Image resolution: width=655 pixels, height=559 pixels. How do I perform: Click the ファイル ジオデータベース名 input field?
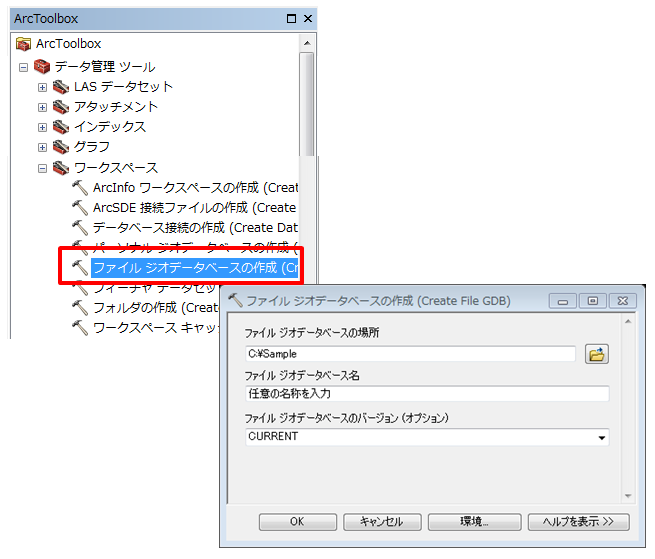[x=427, y=394]
